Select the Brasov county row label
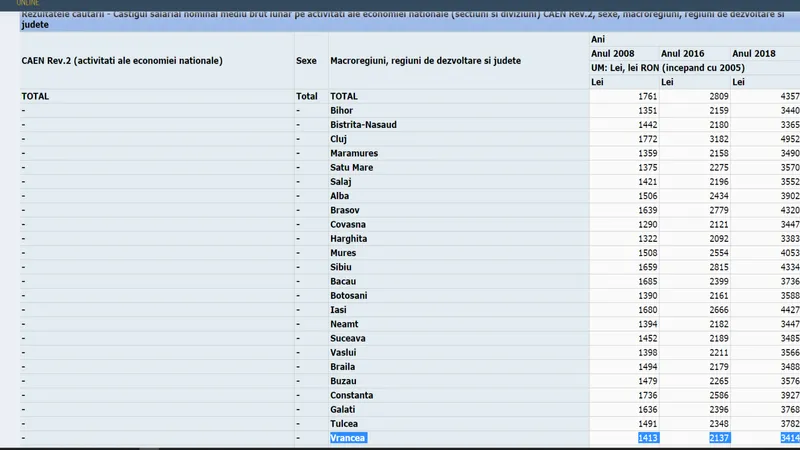This screenshot has width=800, height=450. click(347, 211)
